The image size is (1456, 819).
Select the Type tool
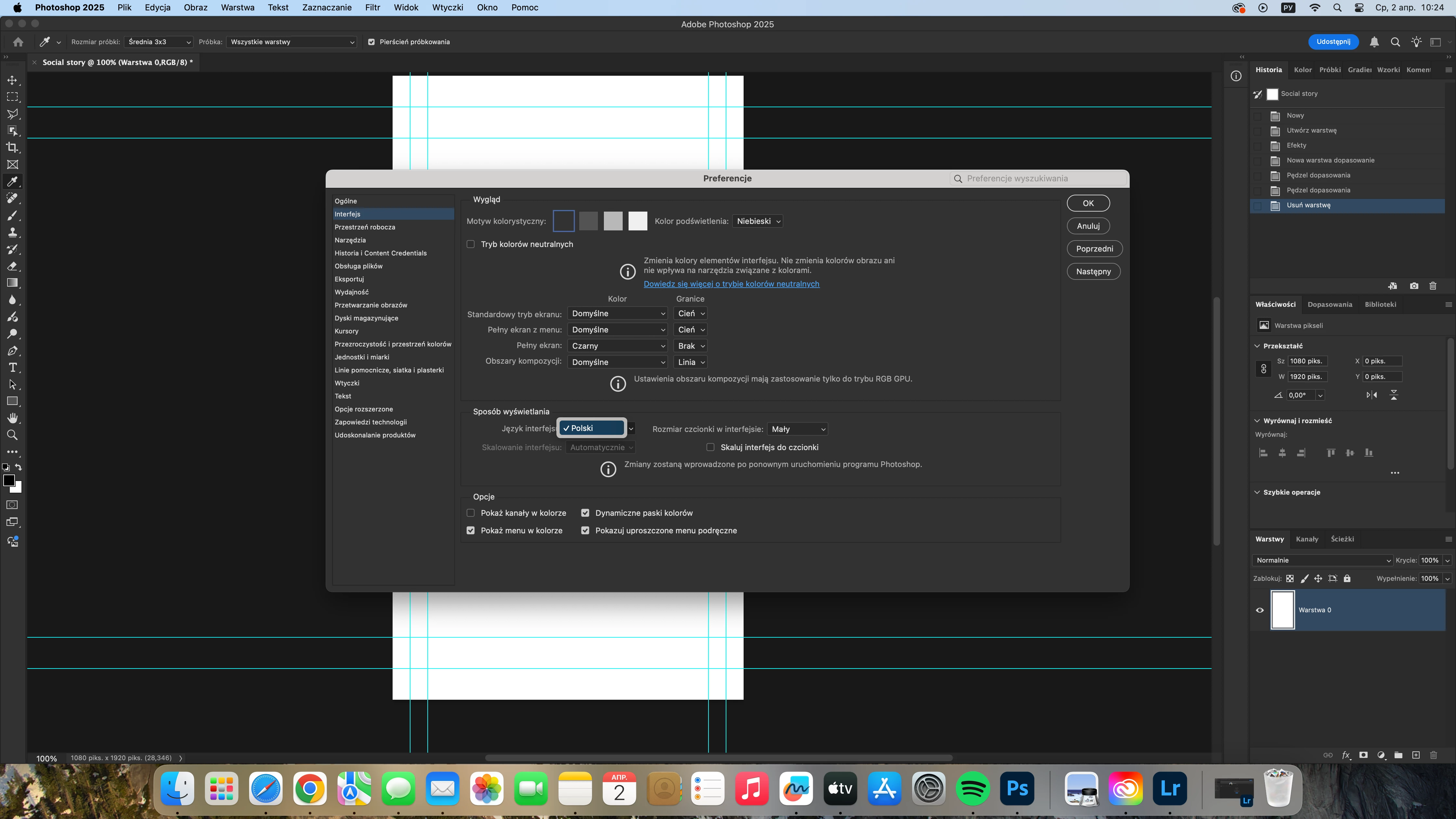coord(12,368)
